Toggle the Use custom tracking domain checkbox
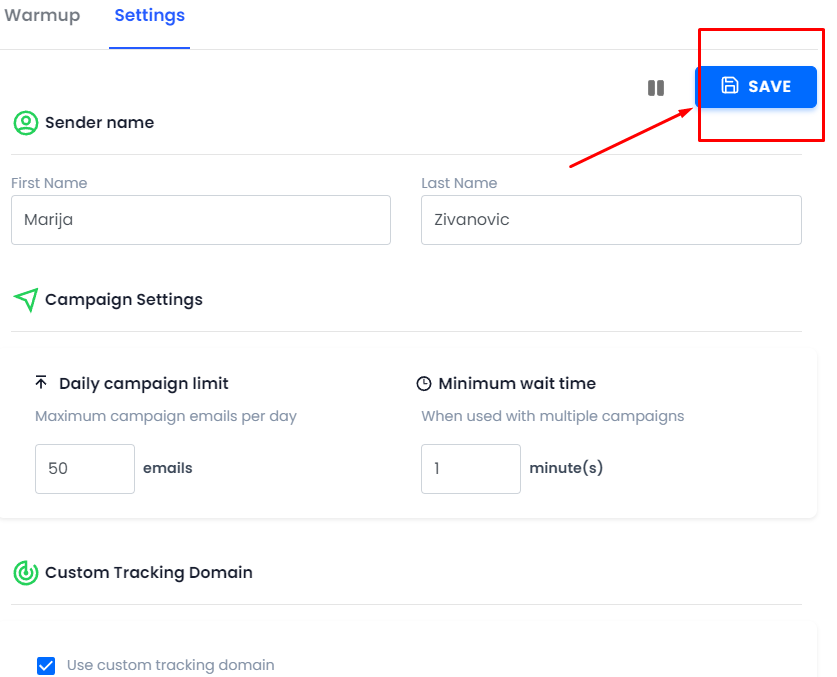 coord(46,665)
